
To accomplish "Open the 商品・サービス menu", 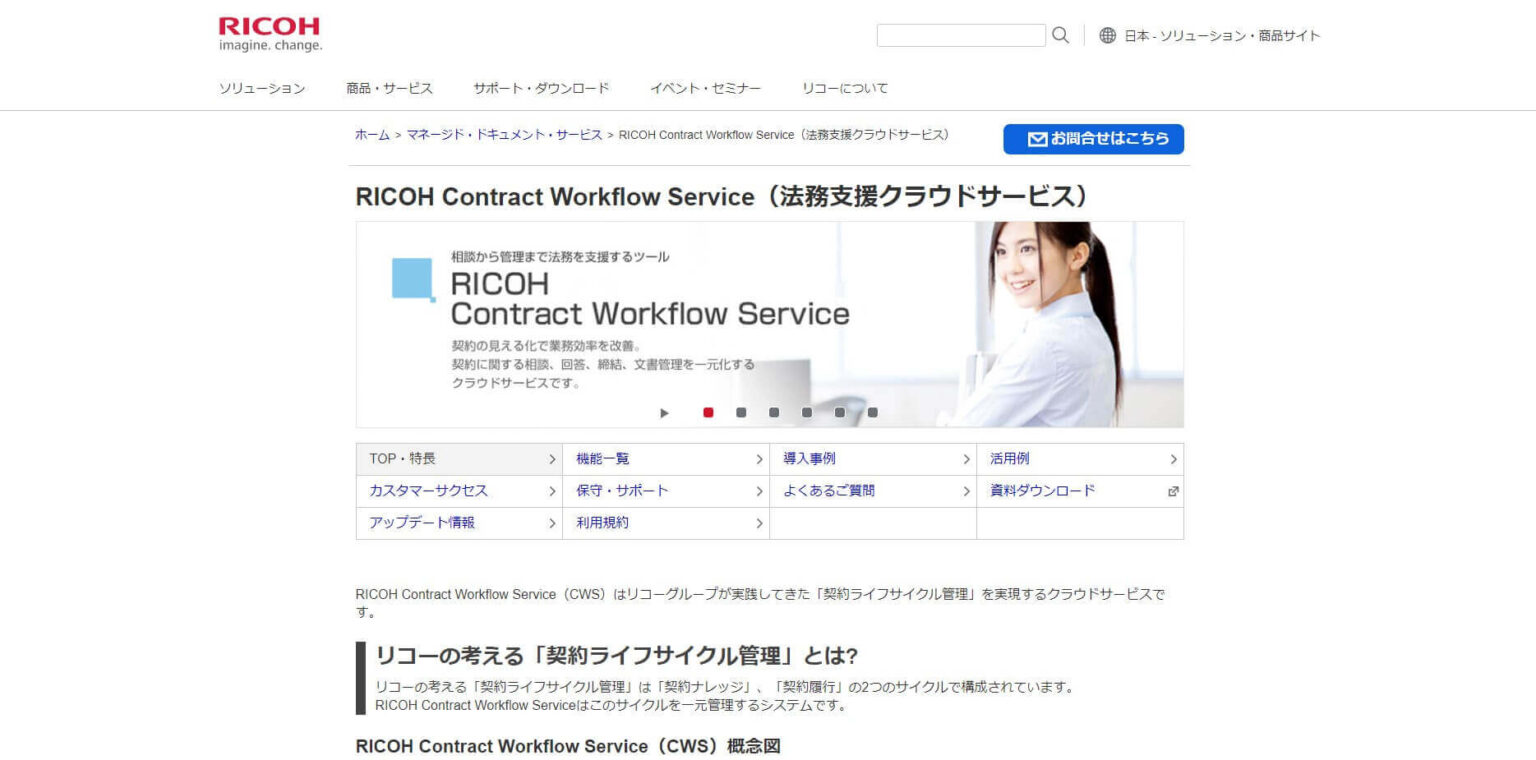I will (389, 88).
